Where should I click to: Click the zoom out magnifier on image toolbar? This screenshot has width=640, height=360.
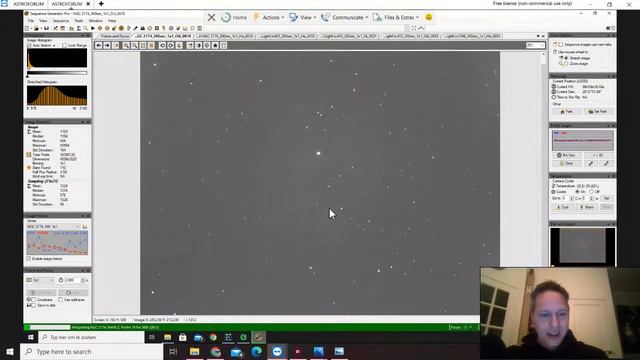[x=134, y=45]
